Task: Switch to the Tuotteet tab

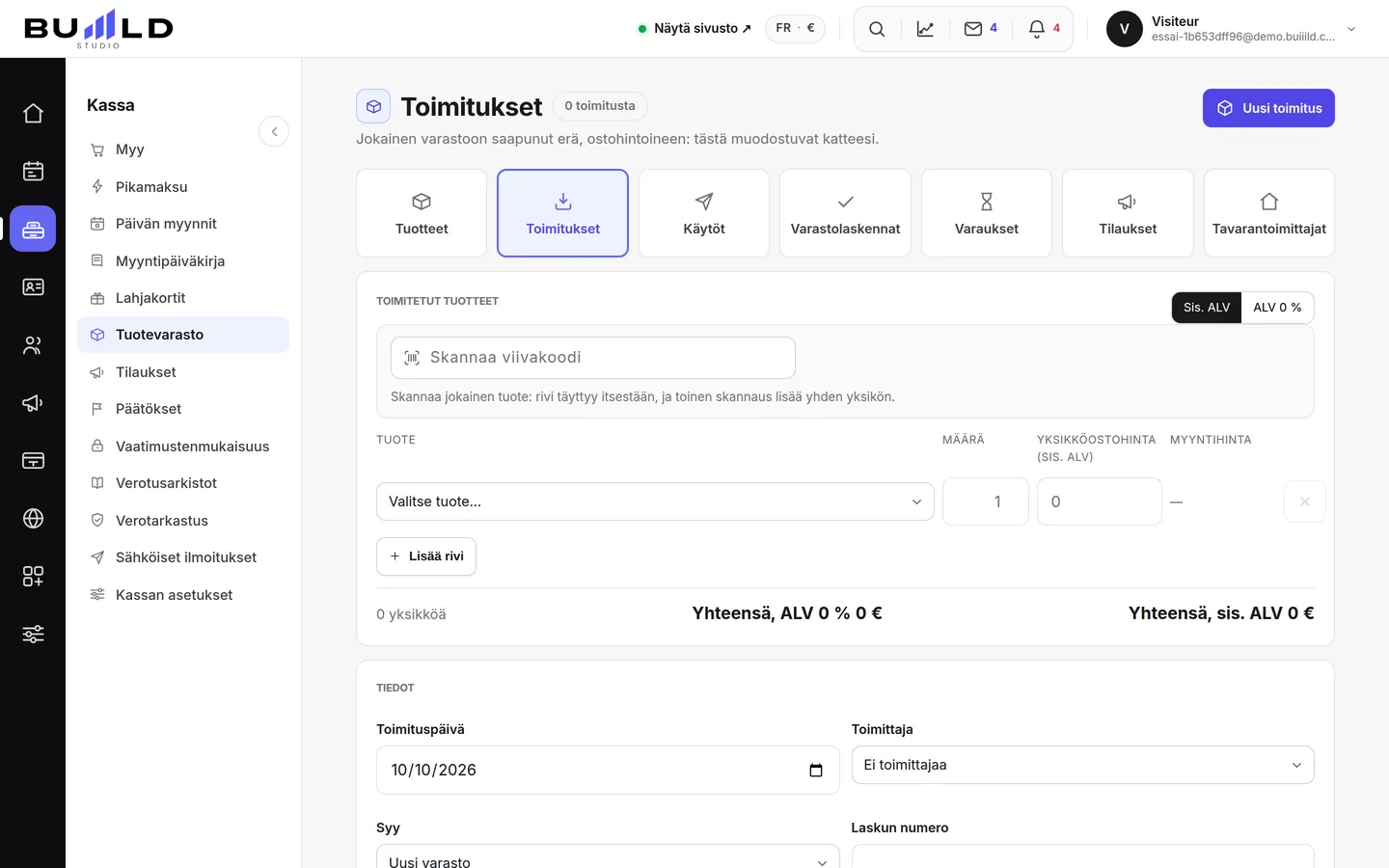Action: (x=422, y=213)
